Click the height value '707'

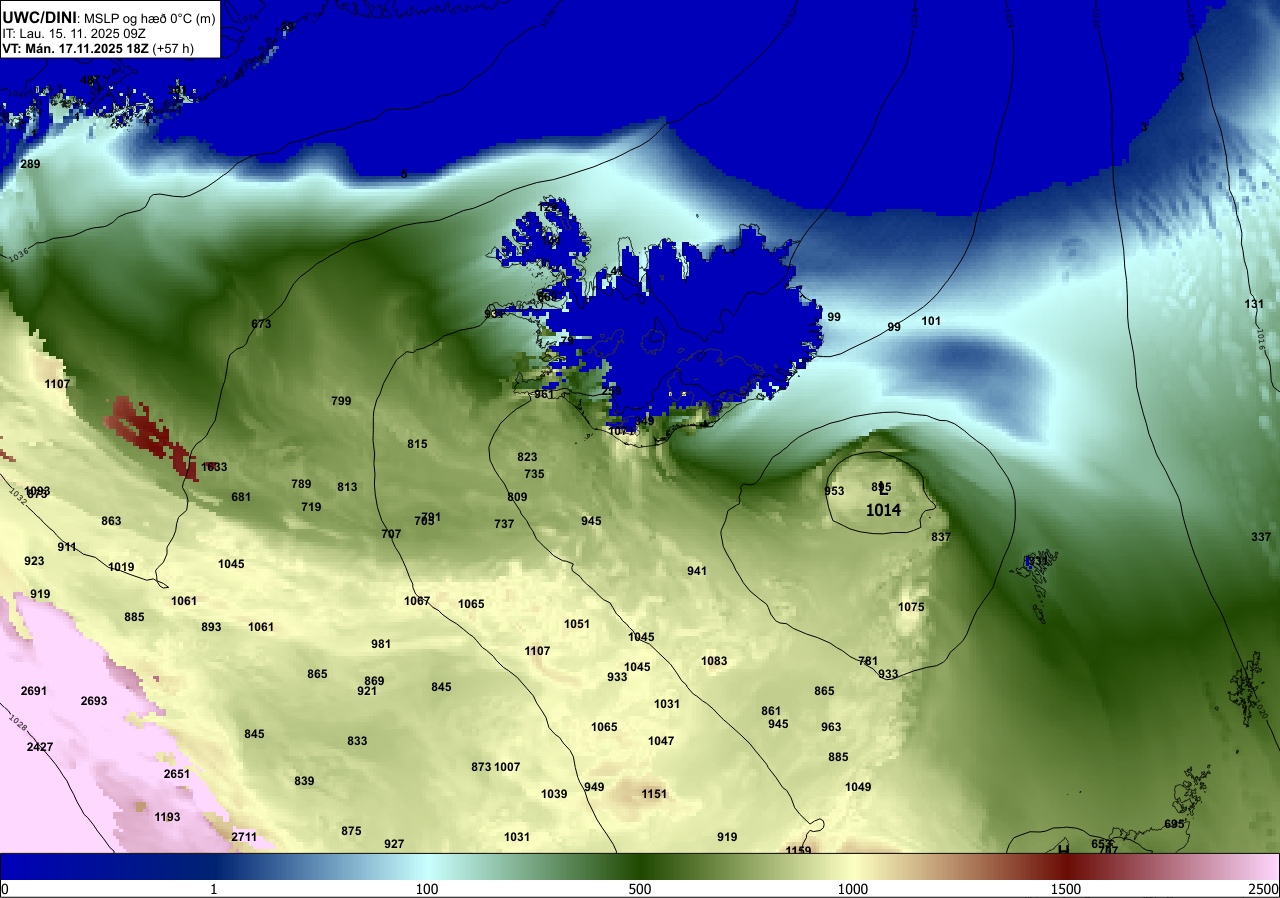(x=391, y=534)
